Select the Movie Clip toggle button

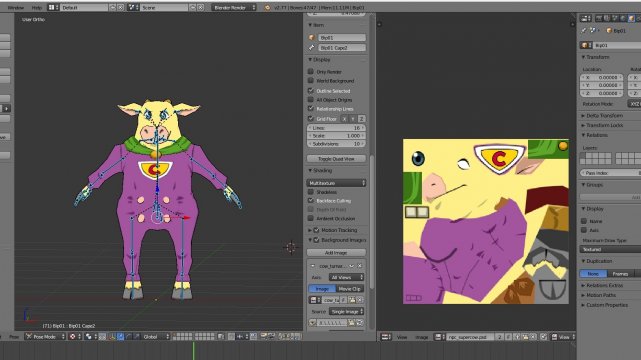[x=350, y=289]
